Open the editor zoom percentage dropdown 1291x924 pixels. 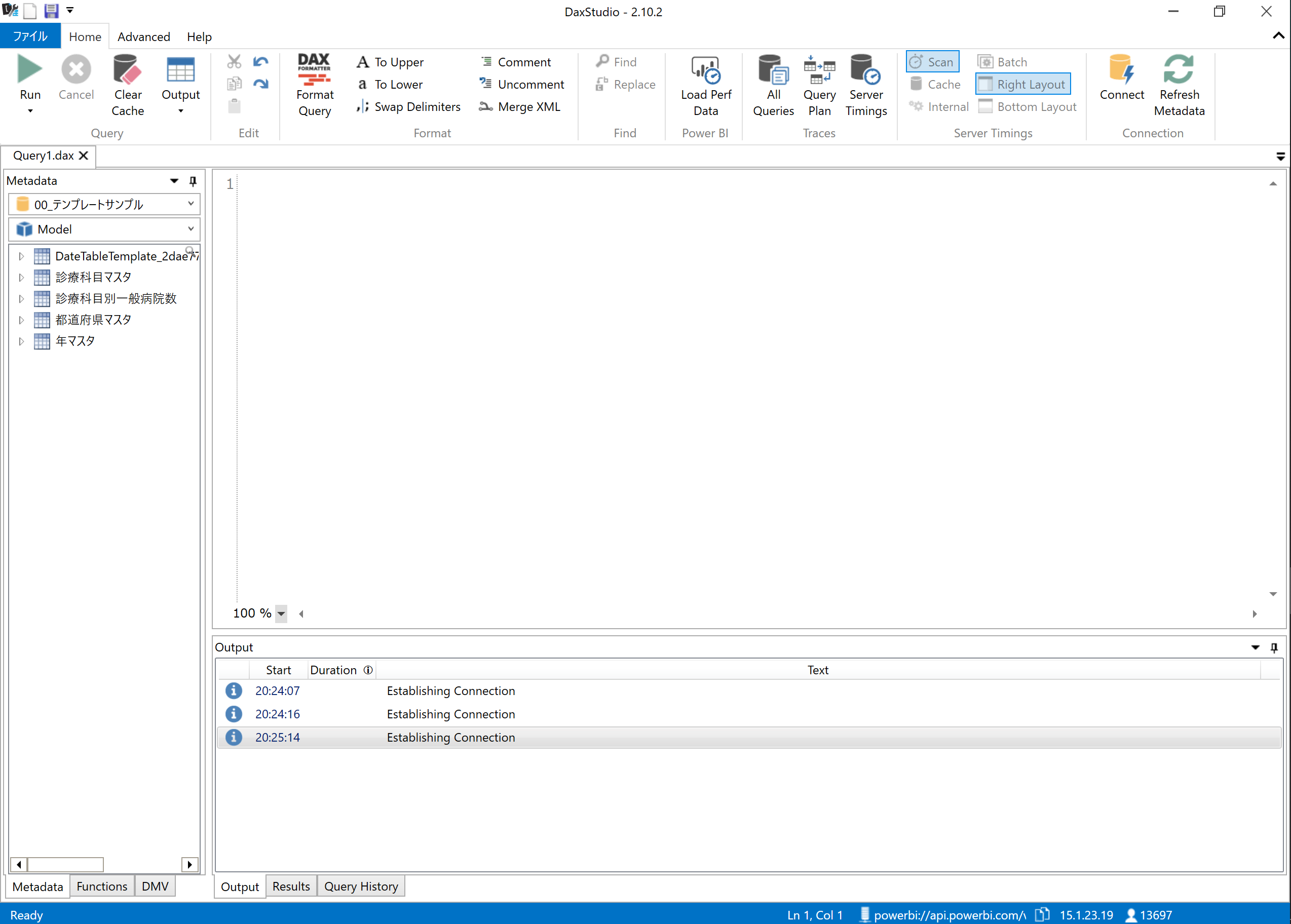point(281,614)
